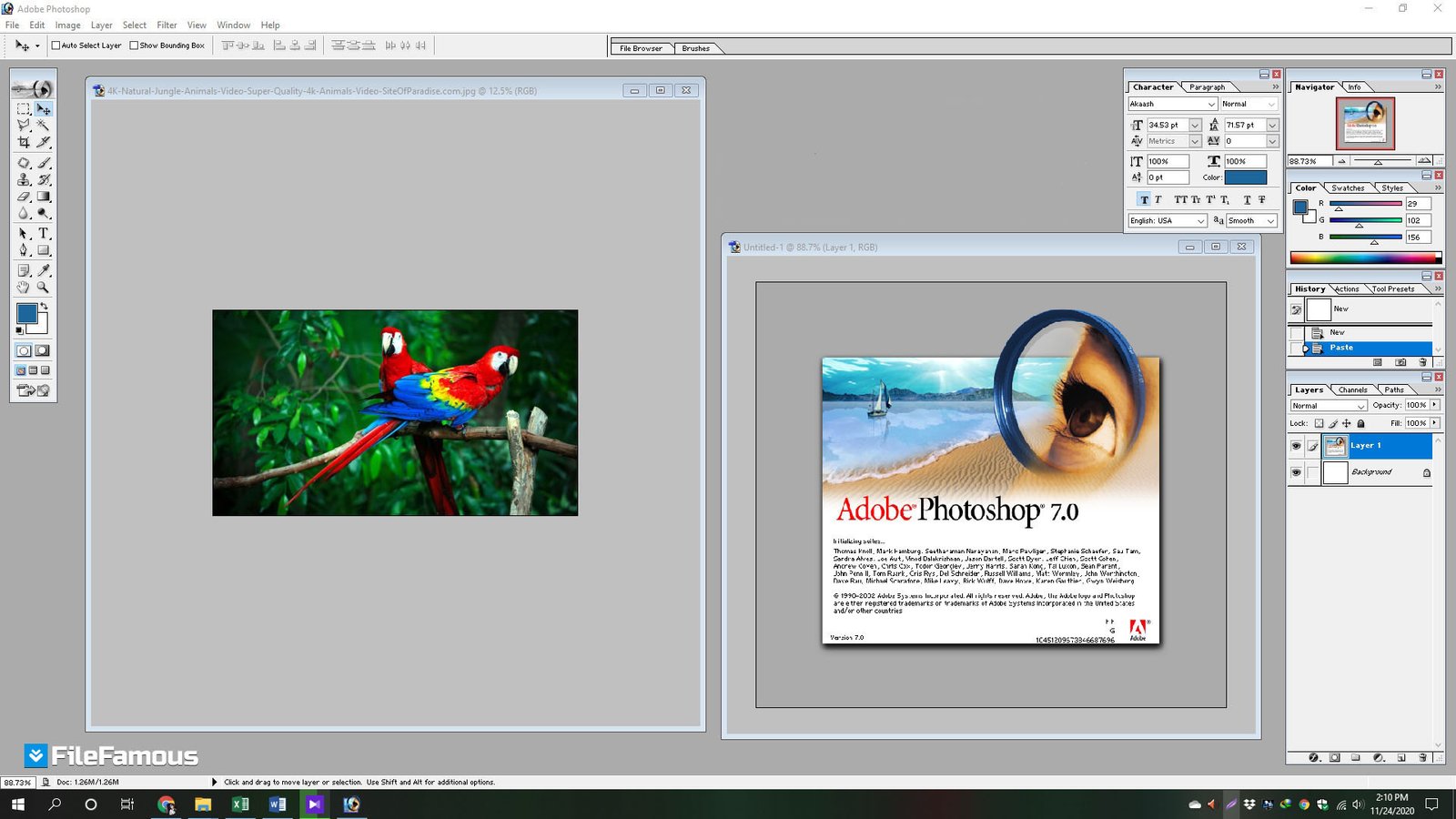Viewport: 1456px width, 819px height.
Task: Toggle Lock All padlock in Layers panel
Action: click(1360, 423)
